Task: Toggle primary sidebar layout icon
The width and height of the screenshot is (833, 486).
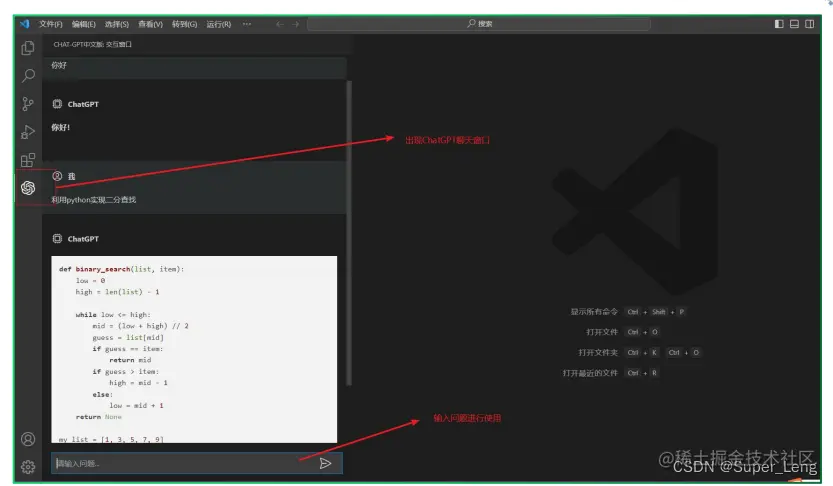Action: click(779, 24)
